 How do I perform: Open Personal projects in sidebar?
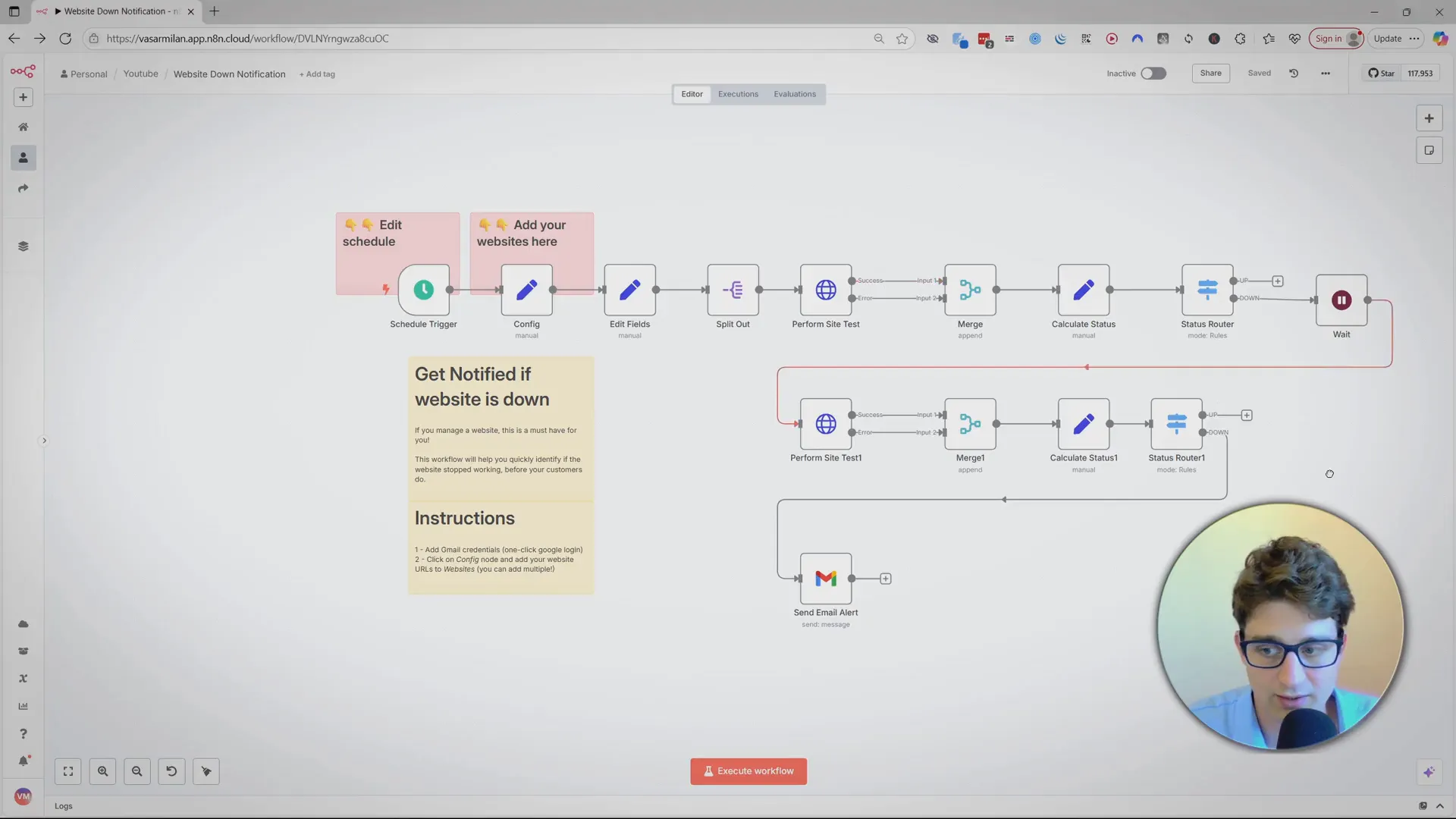pos(23,158)
